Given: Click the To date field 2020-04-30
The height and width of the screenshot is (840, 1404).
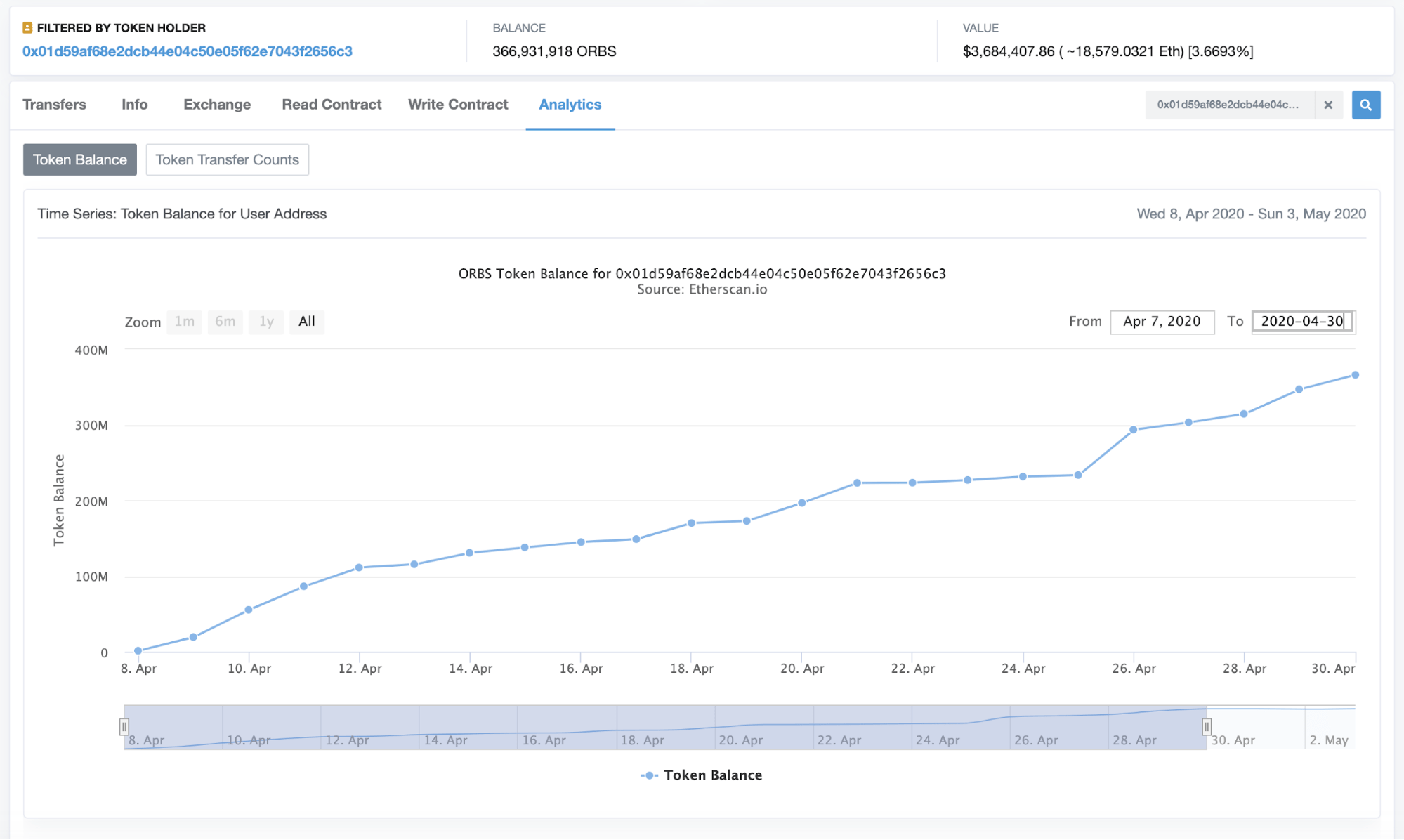Looking at the screenshot, I should coord(1303,322).
